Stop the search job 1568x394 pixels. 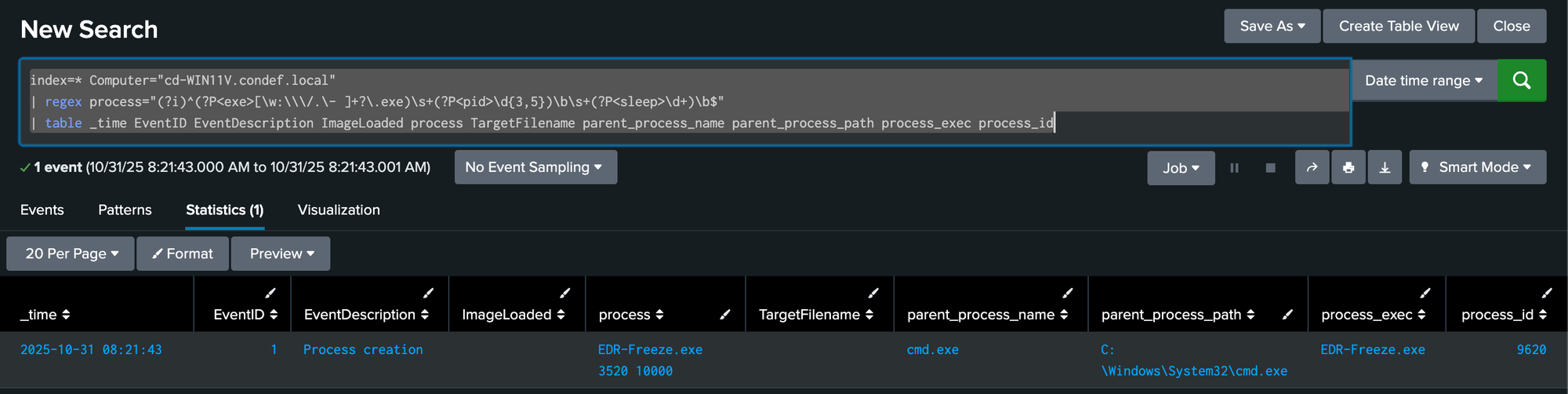point(1270,167)
